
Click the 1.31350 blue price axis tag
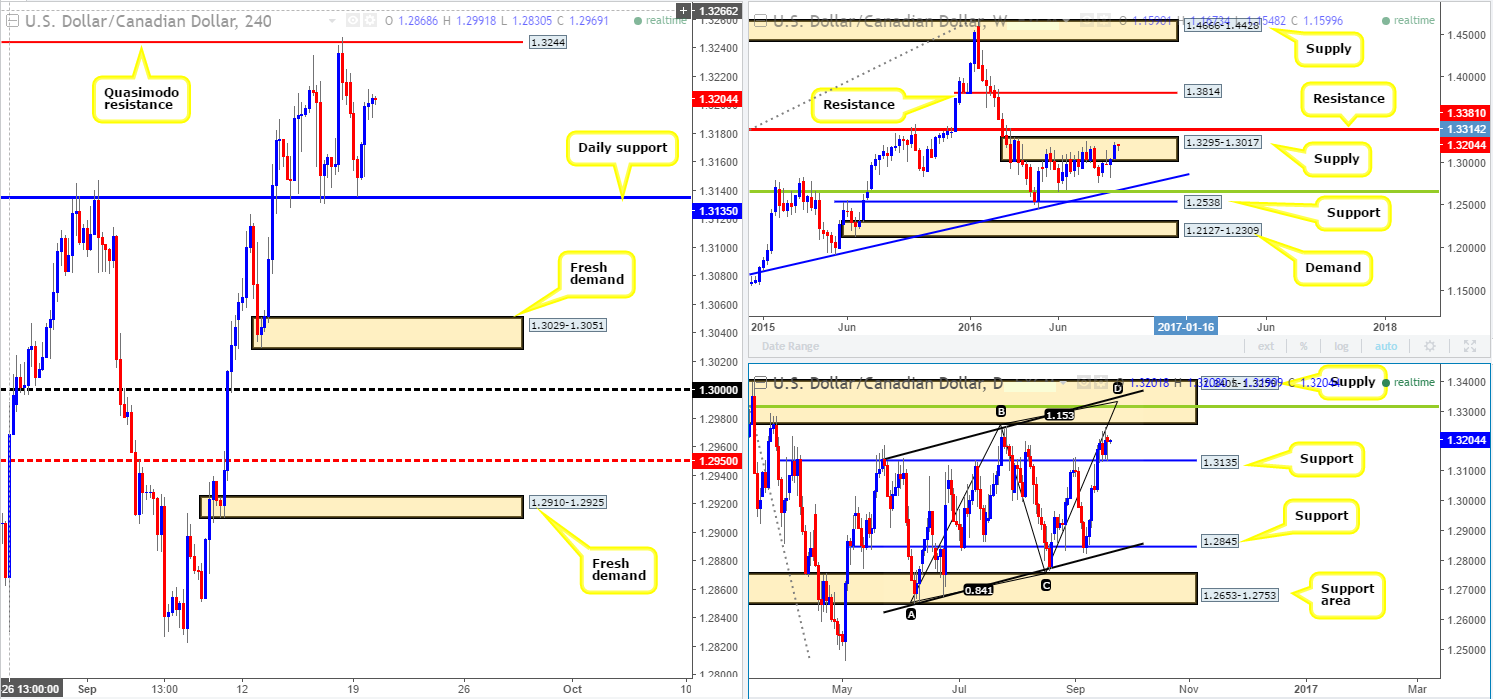[718, 211]
